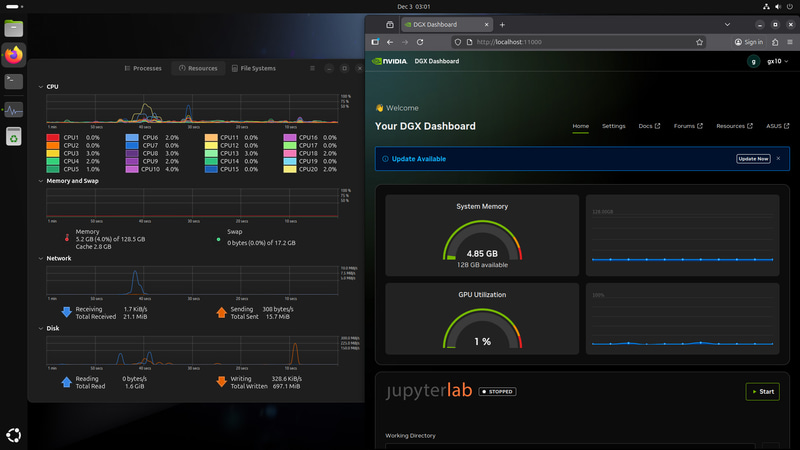Screen dimensions: 800x450
Task: Click the NVIDIA logo in dashboard header
Action: [x=389, y=61]
